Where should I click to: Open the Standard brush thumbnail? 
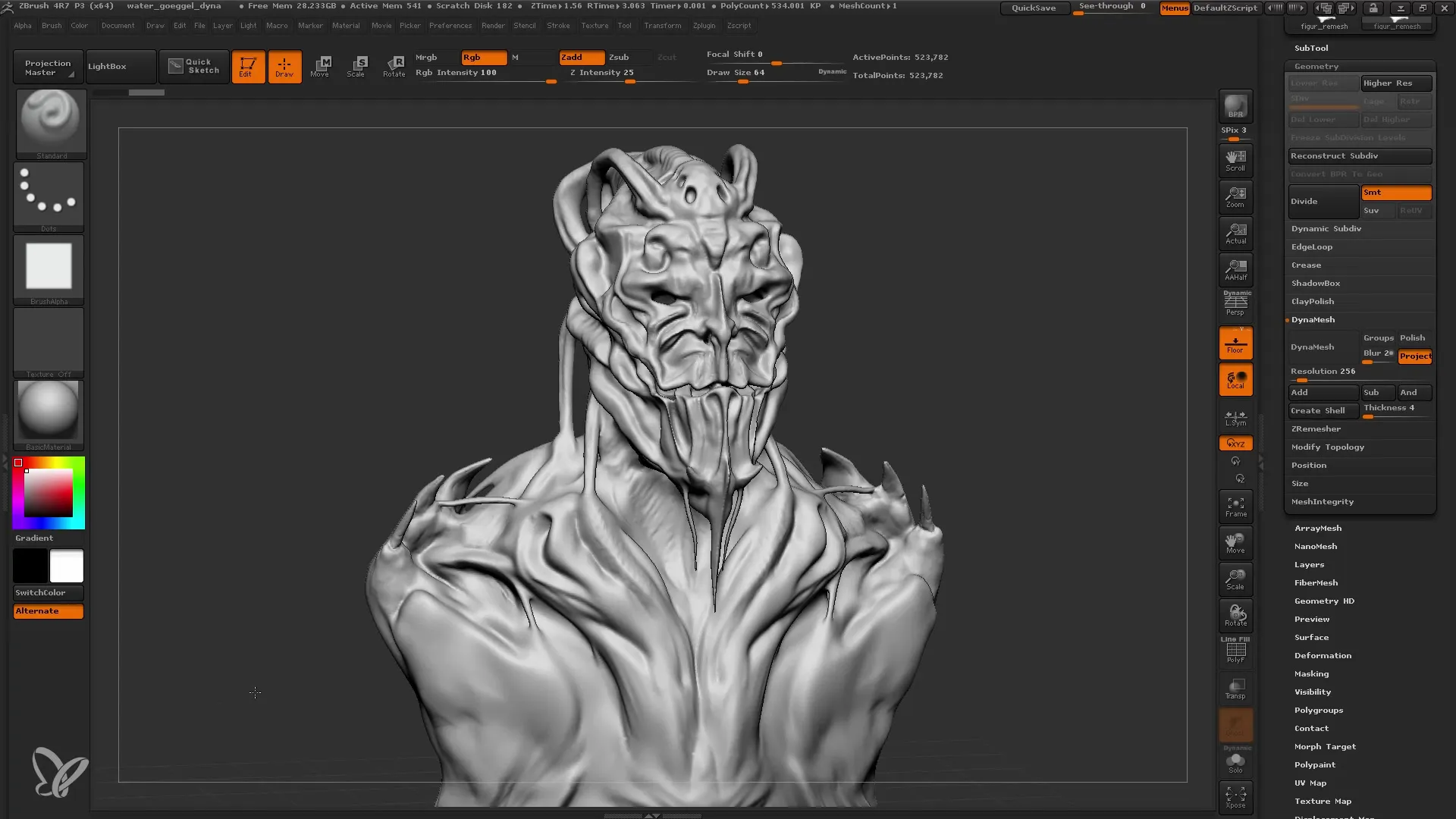(x=49, y=124)
